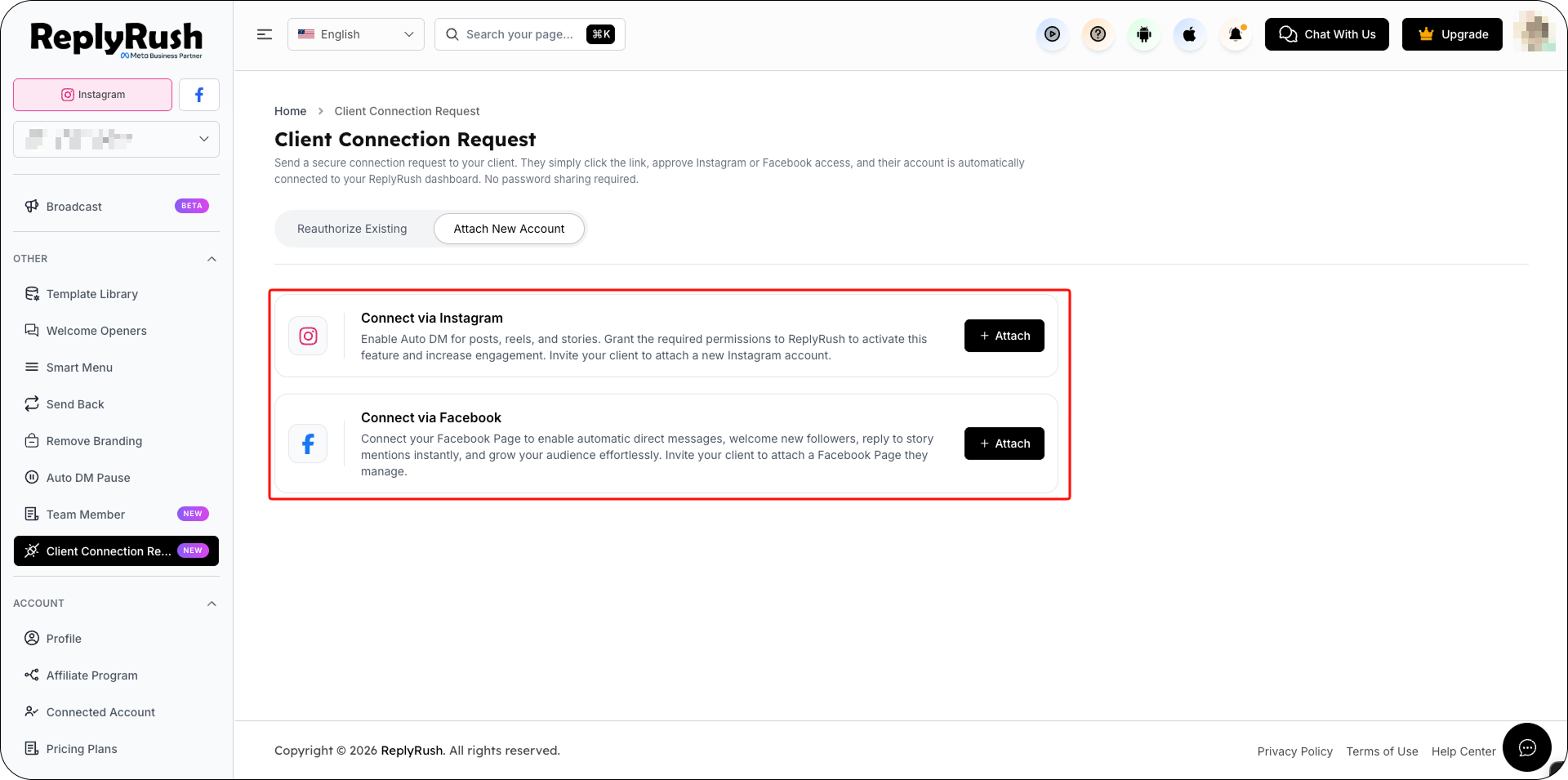Select the Reauthorize Existing tab
Viewport: 1568px width, 780px height.
tap(352, 229)
